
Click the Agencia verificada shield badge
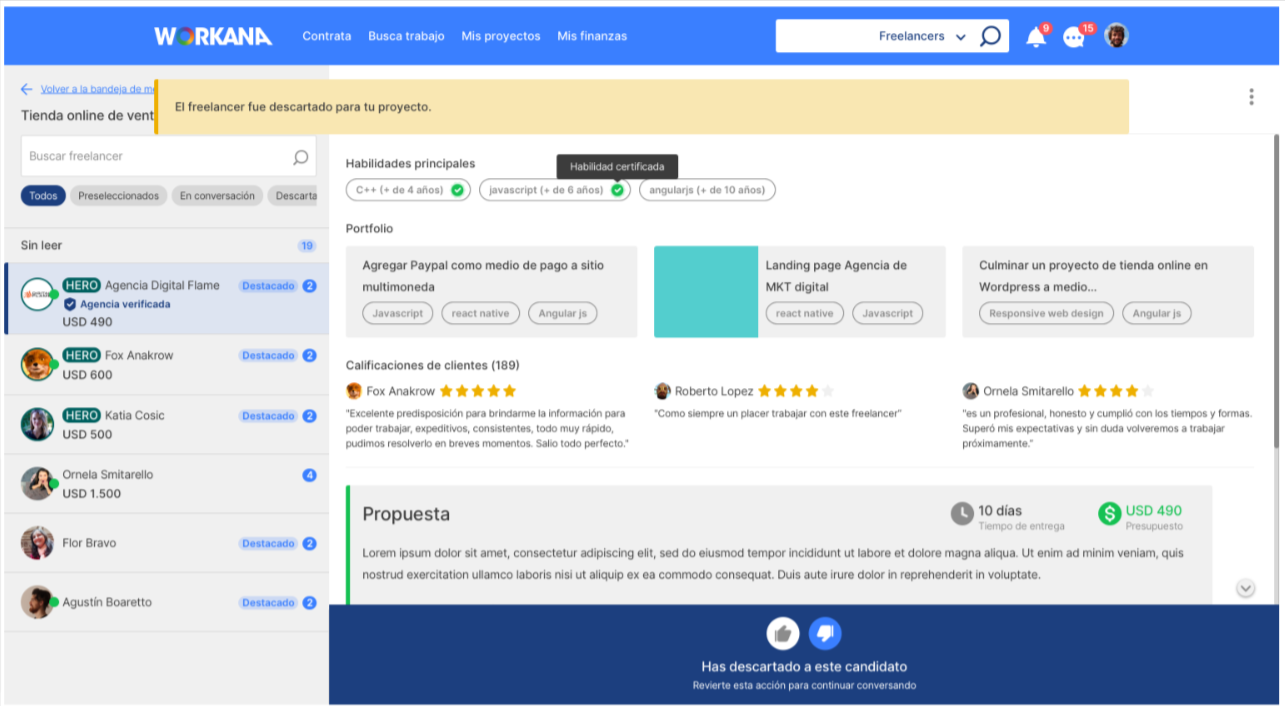point(69,304)
